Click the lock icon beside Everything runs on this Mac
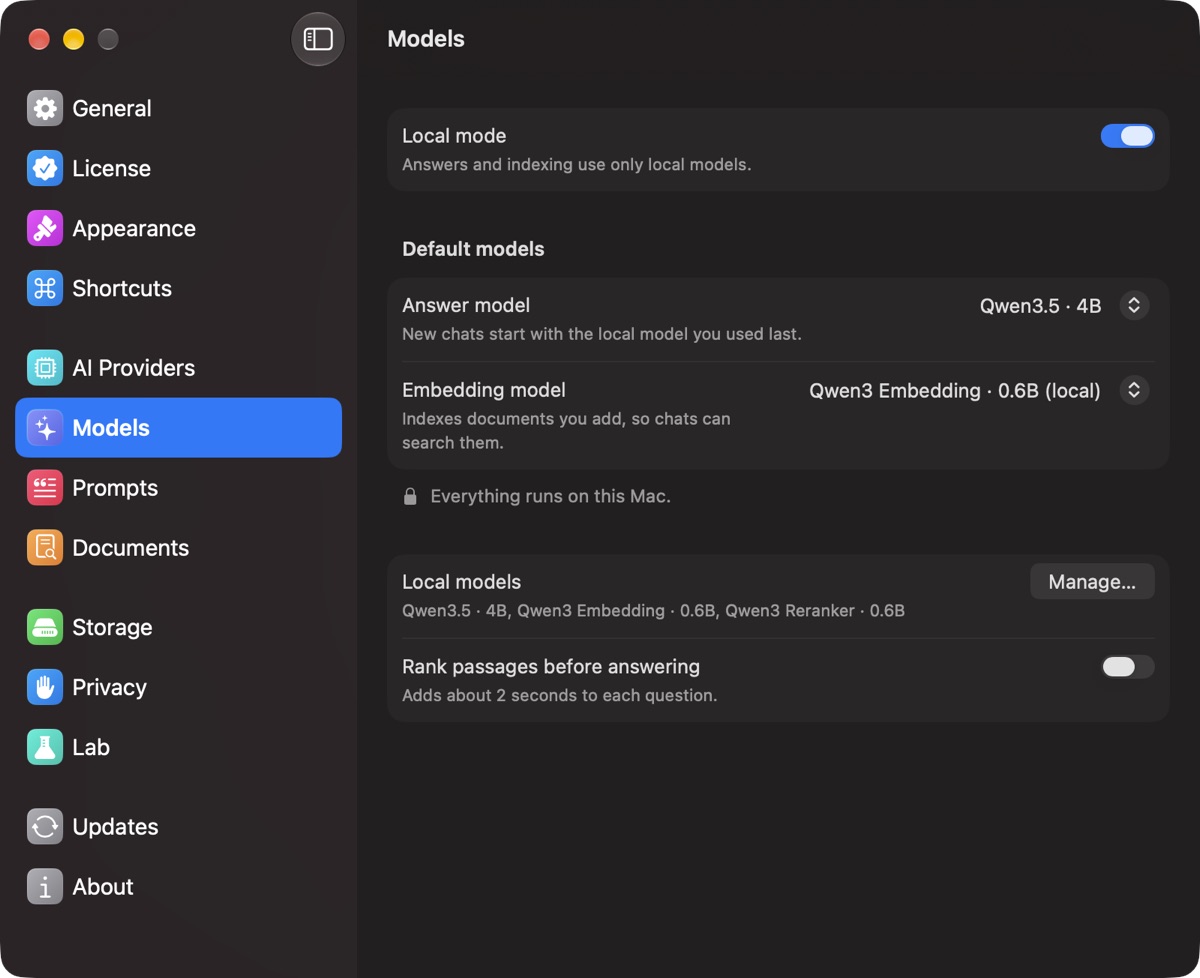 410,496
